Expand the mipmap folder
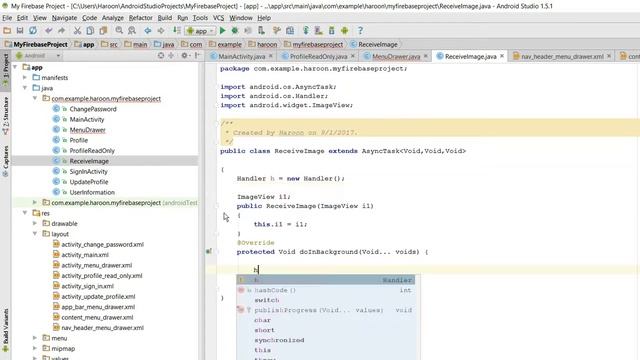The height and width of the screenshot is (360, 640). click(35, 349)
